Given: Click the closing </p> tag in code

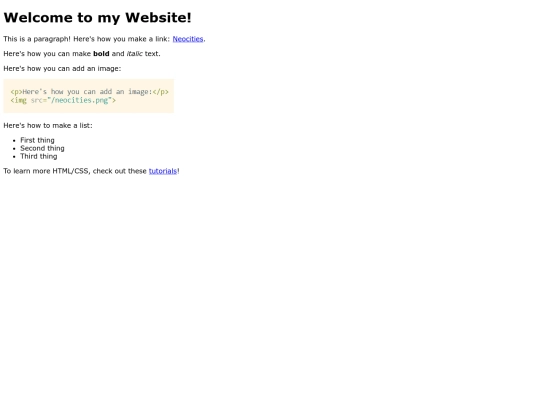Looking at the screenshot, I should (160, 92).
